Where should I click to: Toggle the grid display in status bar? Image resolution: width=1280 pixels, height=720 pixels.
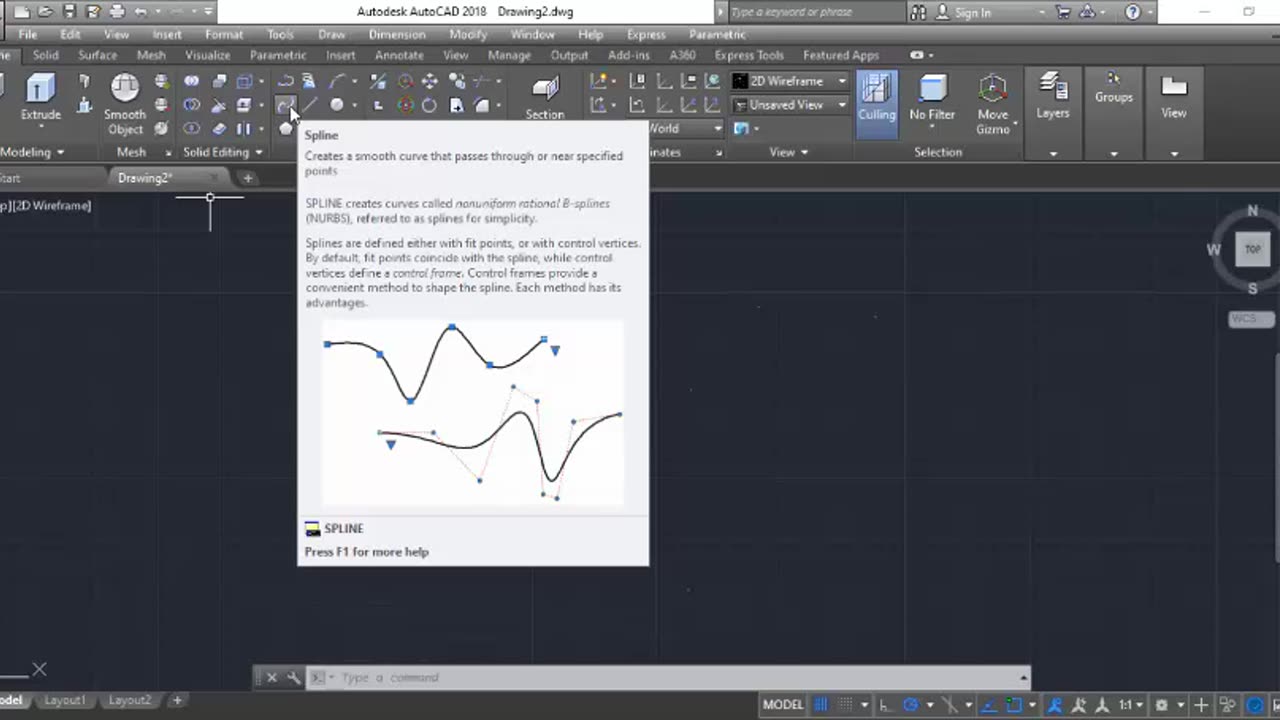tap(821, 705)
